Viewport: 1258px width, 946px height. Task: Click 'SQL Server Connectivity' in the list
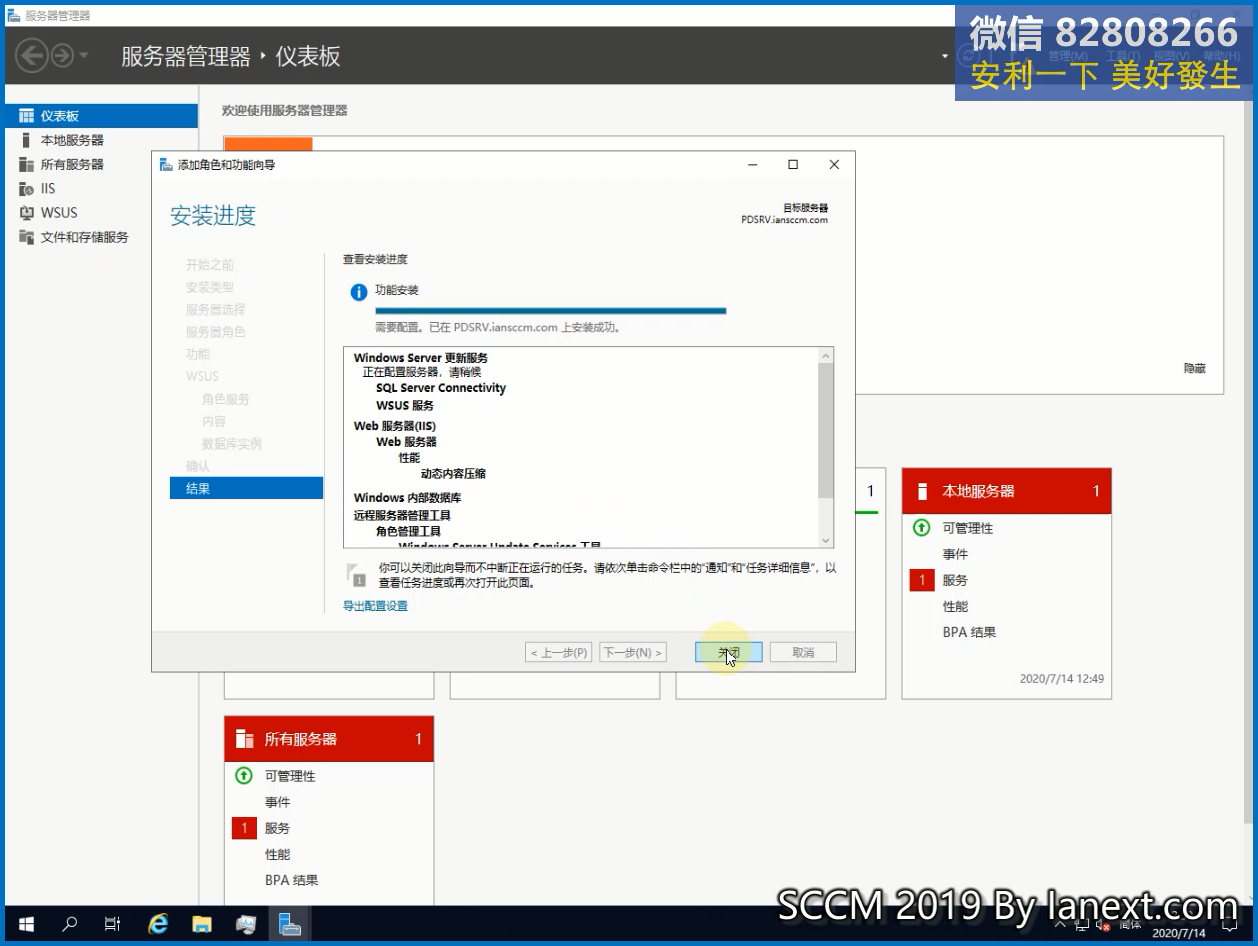[441, 388]
